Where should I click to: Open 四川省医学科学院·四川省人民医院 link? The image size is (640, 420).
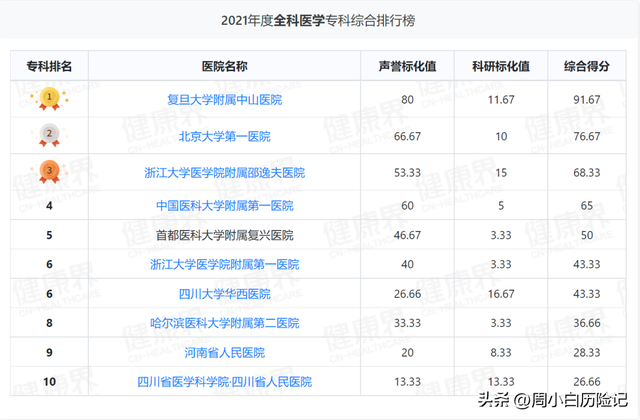[x=224, y=382]
